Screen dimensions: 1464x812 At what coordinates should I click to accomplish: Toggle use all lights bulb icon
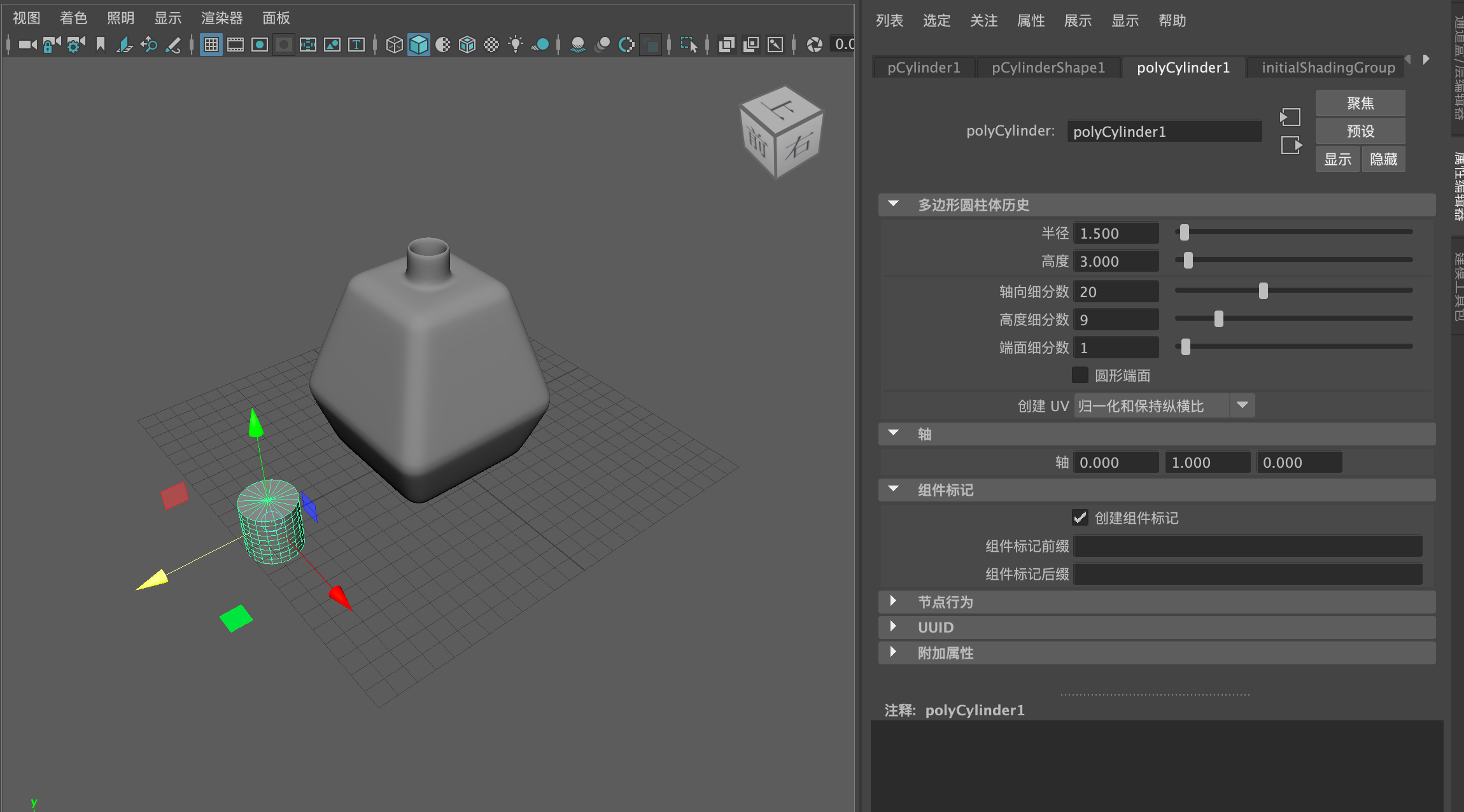click(x=516, y=45)
